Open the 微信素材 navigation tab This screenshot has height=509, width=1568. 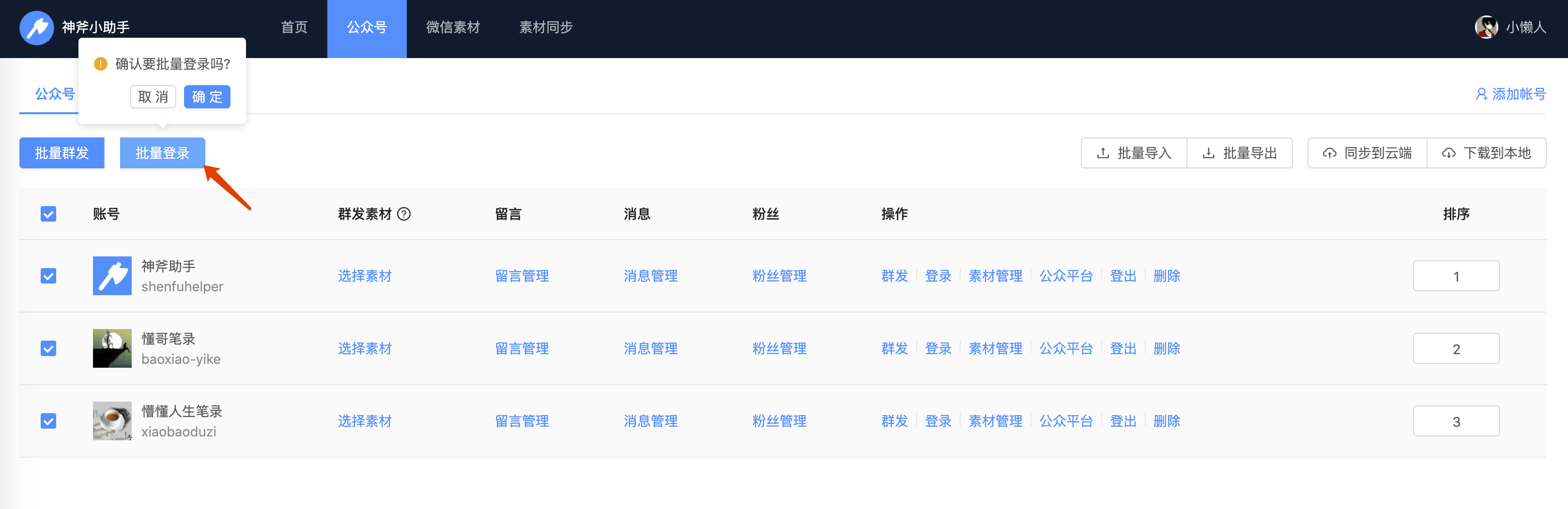point(453,28)
